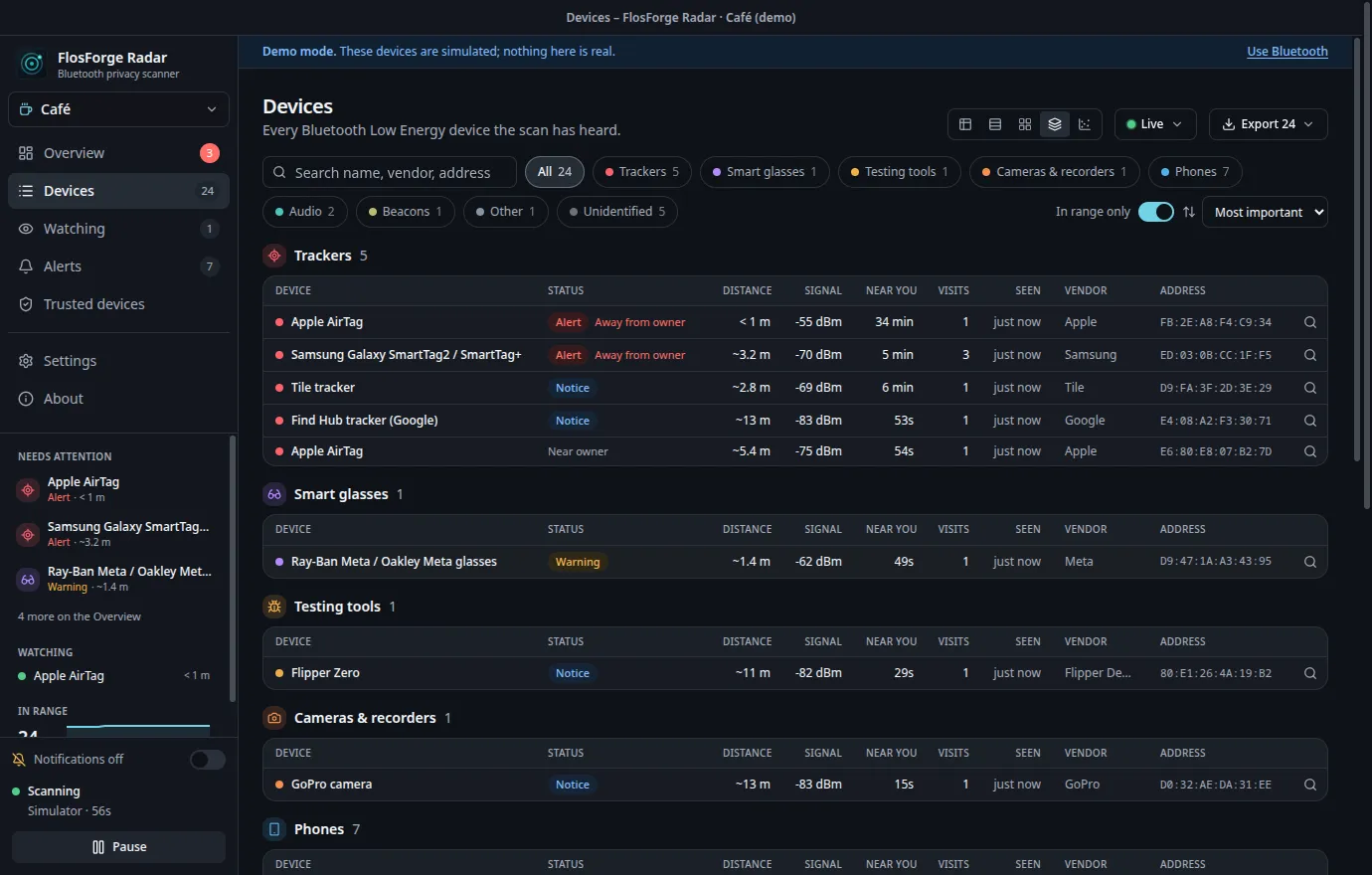Open the Live mode dropdown
This screenshot has height=875, width=1372.
[x=1155, y=124]
